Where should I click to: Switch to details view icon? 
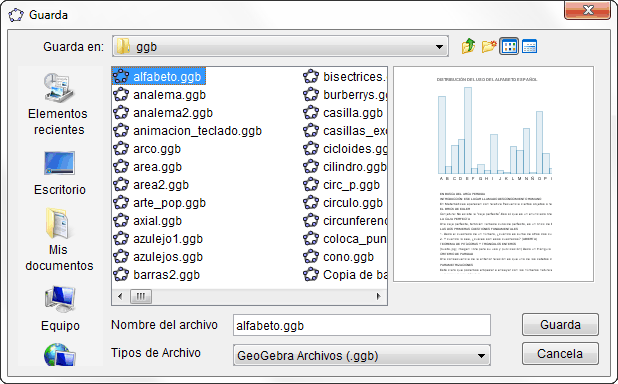(x=529, y=47)
